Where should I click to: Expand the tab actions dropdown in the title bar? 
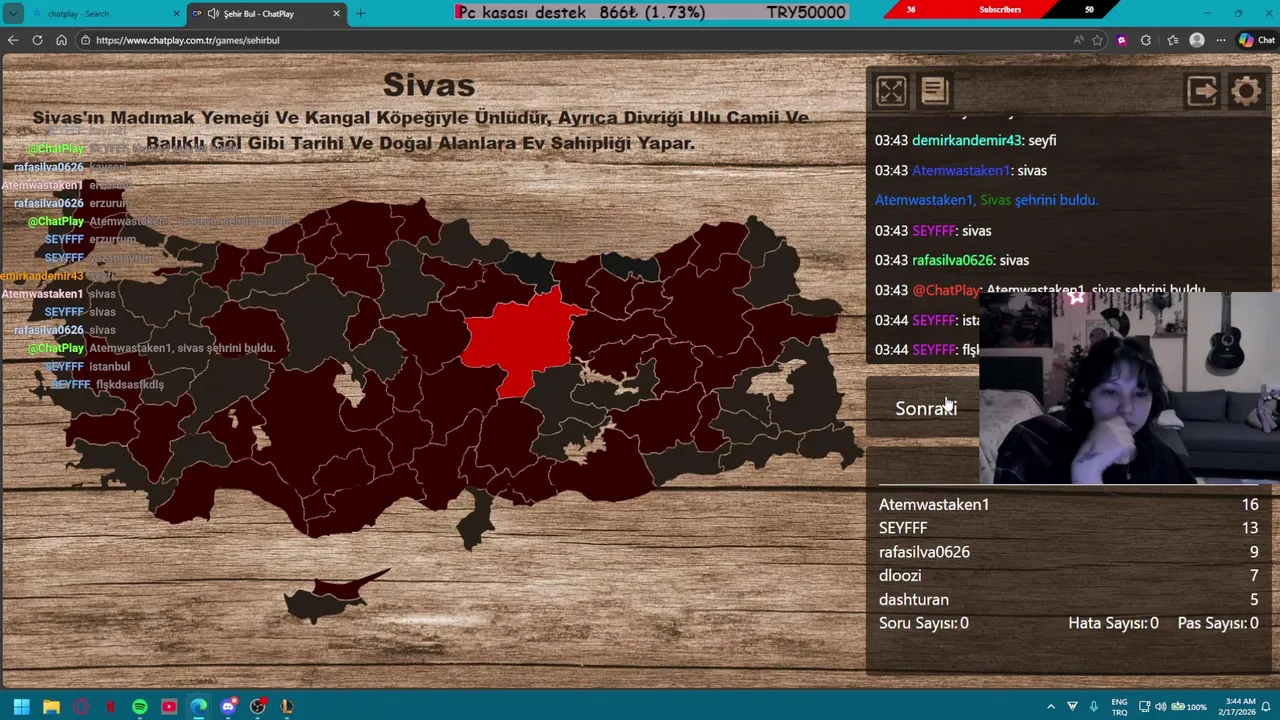pyautogui.click(x=13, y=13)
